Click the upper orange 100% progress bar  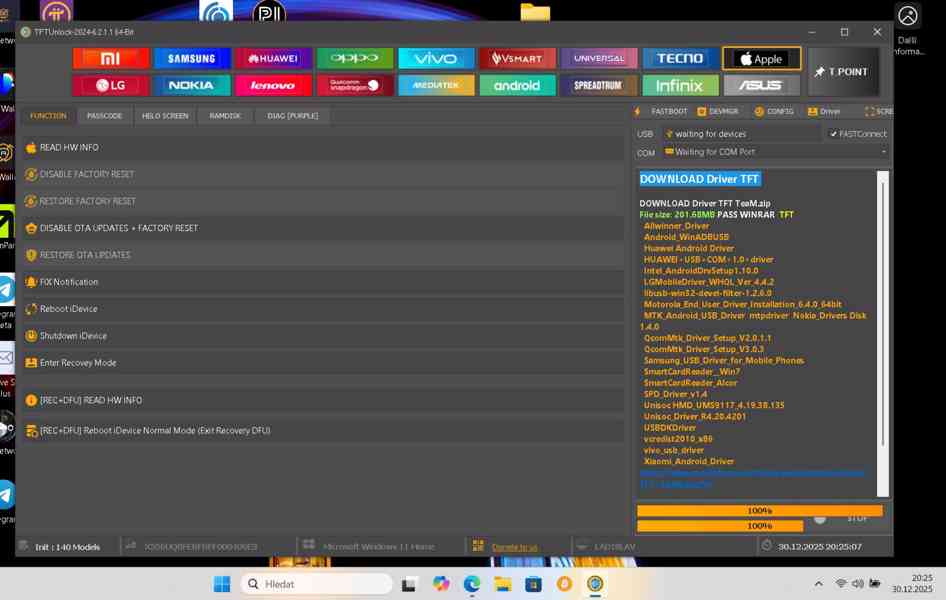[759, 511]
